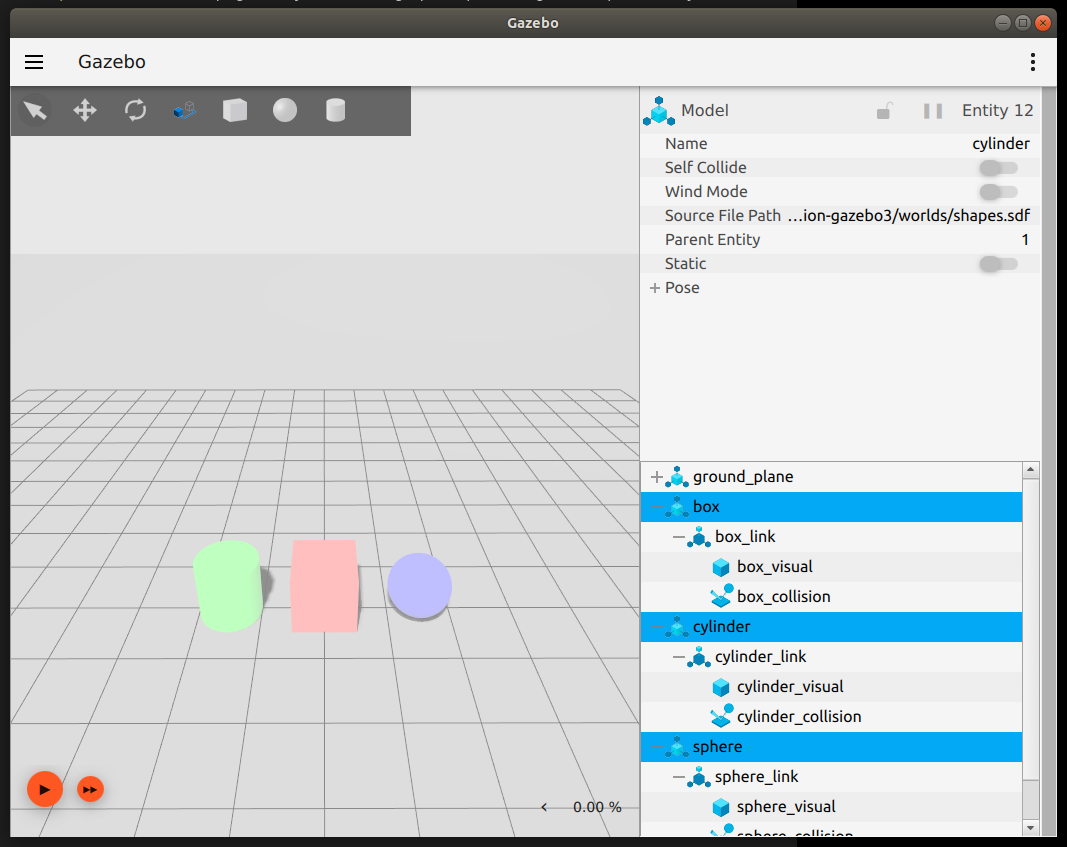Collapse the box_link node
Viewport: 1067px width, 847px height.
pos(678,537)
